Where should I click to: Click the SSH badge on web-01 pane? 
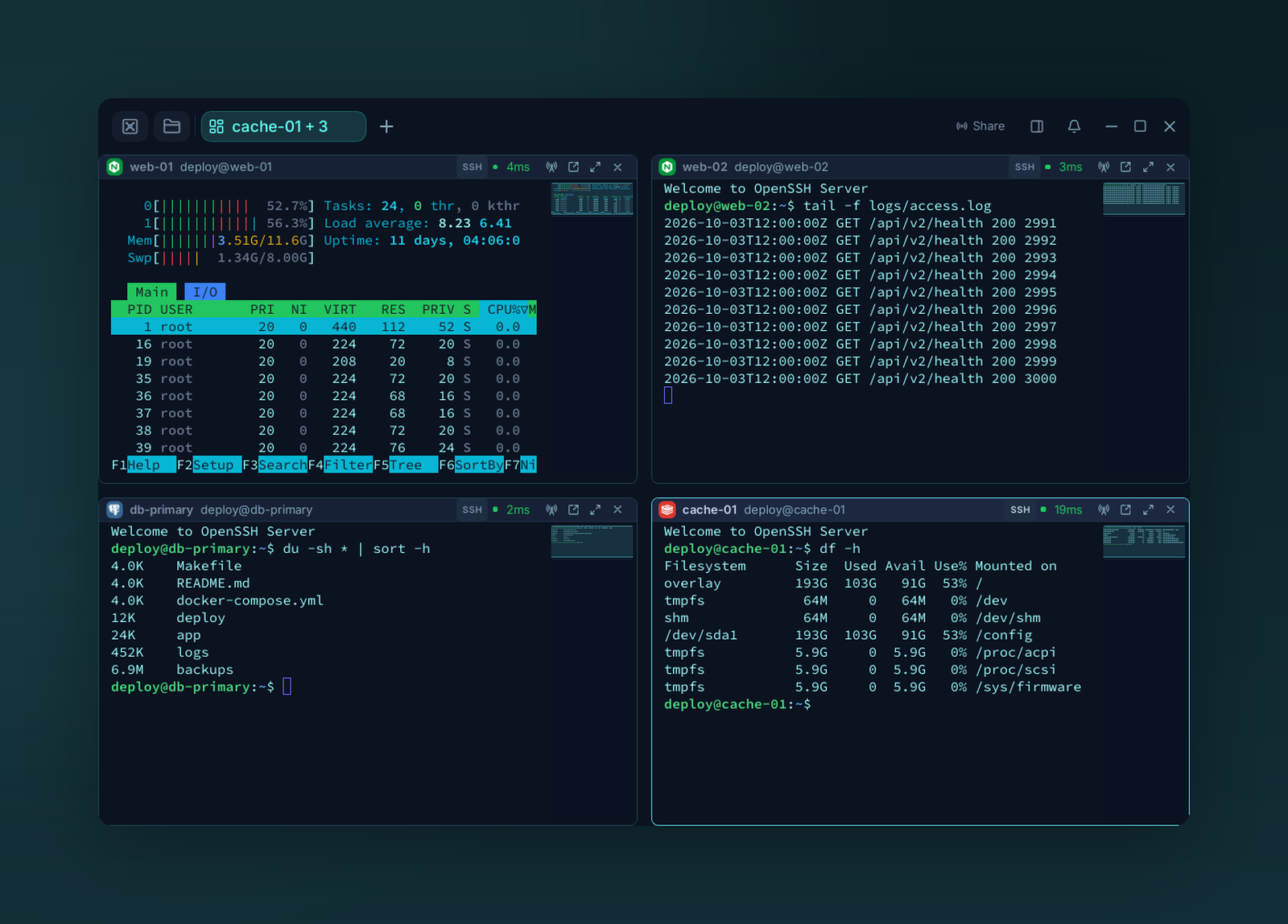click(472, 167)
